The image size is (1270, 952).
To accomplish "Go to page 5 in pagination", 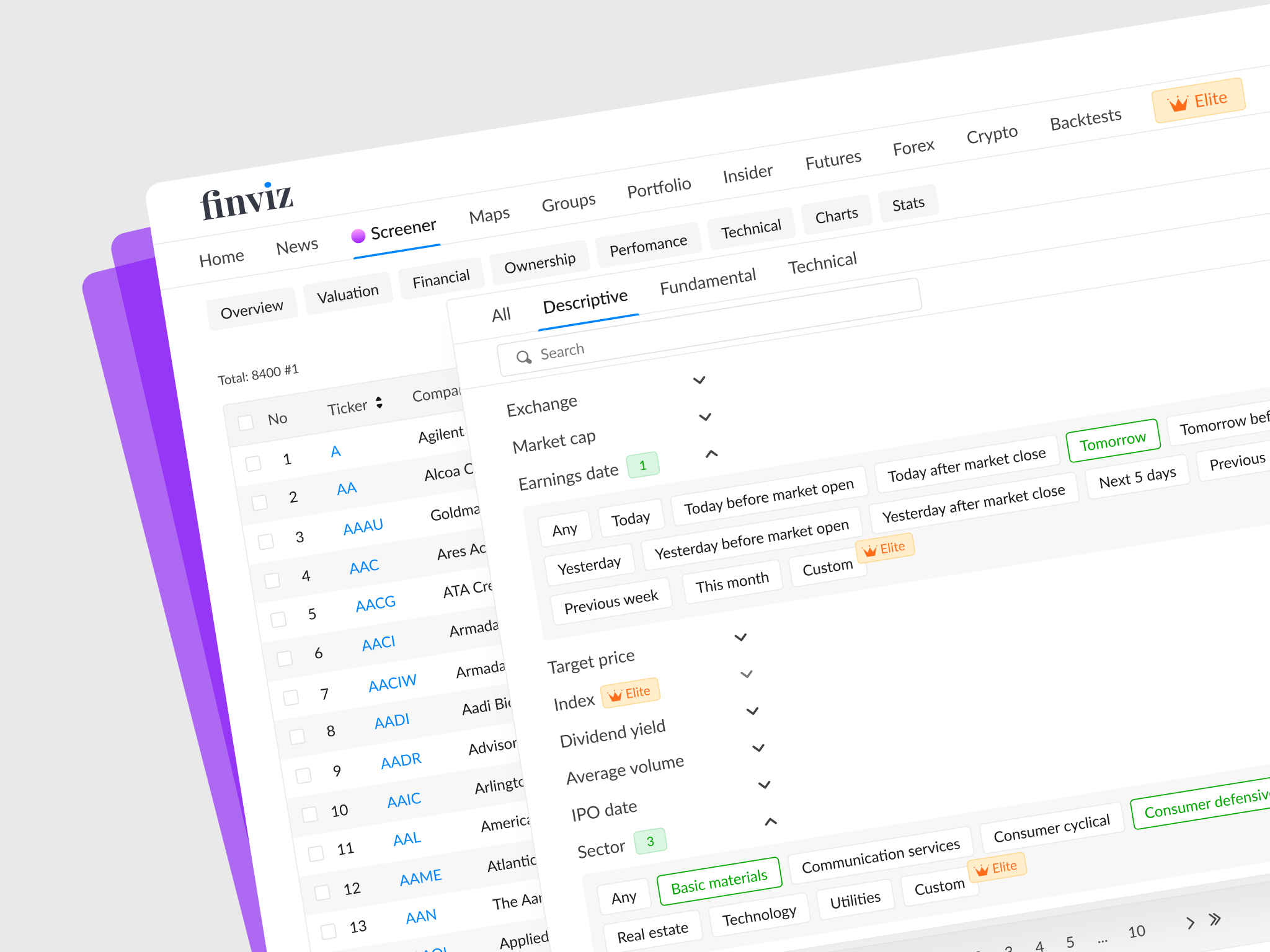I will pos(1070,942).
